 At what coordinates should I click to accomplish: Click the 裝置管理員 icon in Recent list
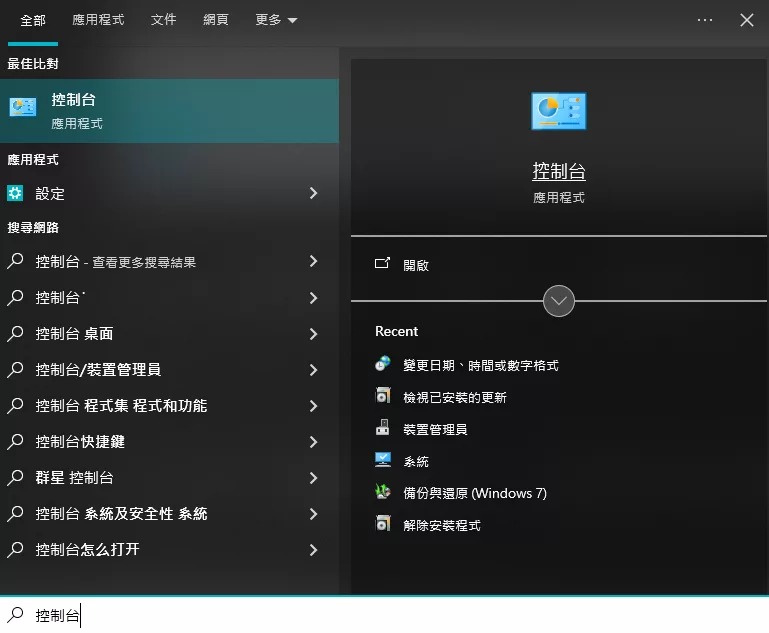pyautogui.click(x=383, y=429)
